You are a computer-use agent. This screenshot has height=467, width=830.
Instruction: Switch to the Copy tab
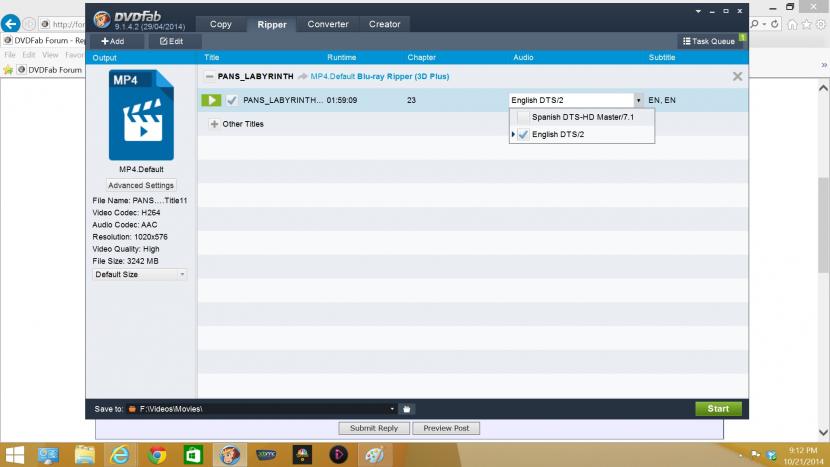pyautogui.click(x=221, y=24)
